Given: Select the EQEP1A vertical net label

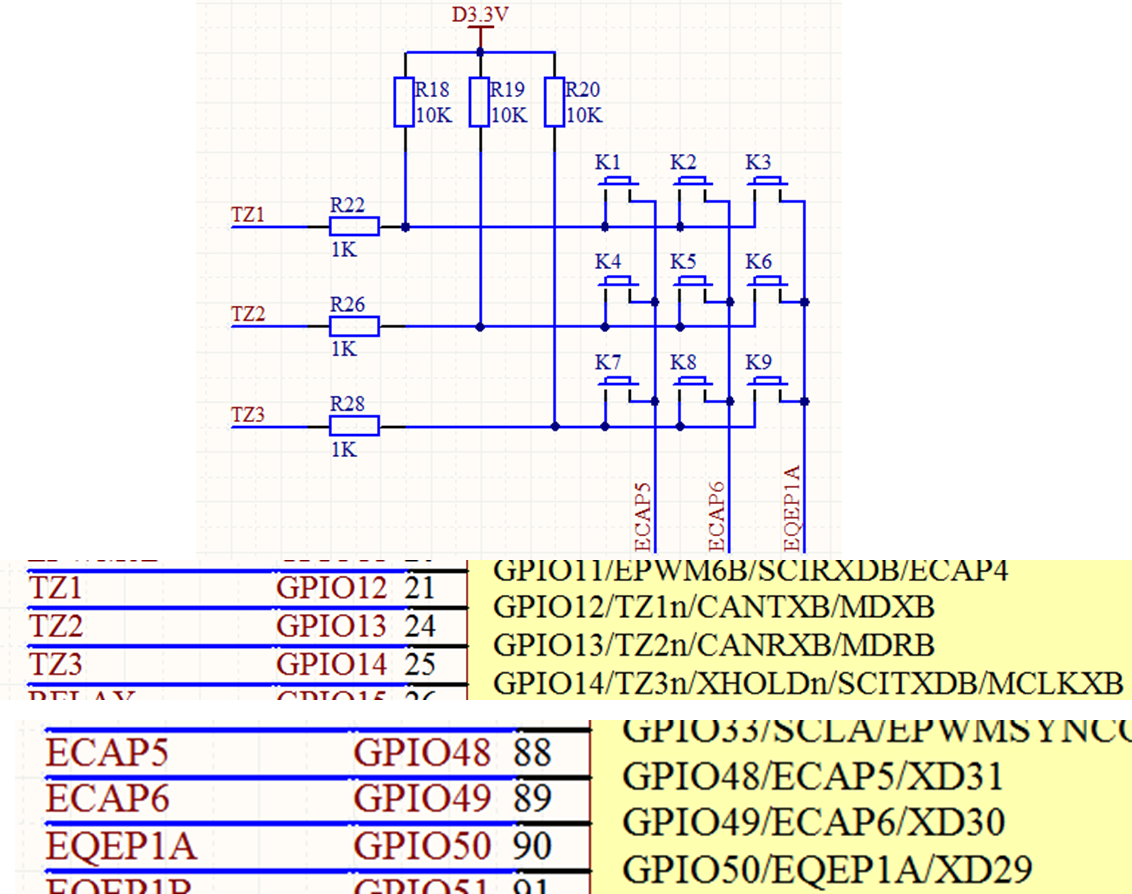Looking at the screenshot, I should (791, 506).
